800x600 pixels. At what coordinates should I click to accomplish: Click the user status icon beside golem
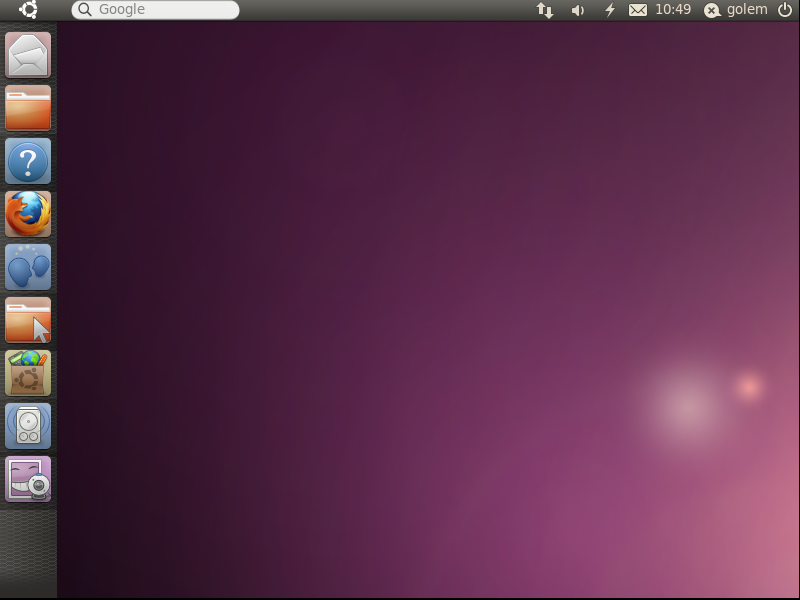coord(711,10)
